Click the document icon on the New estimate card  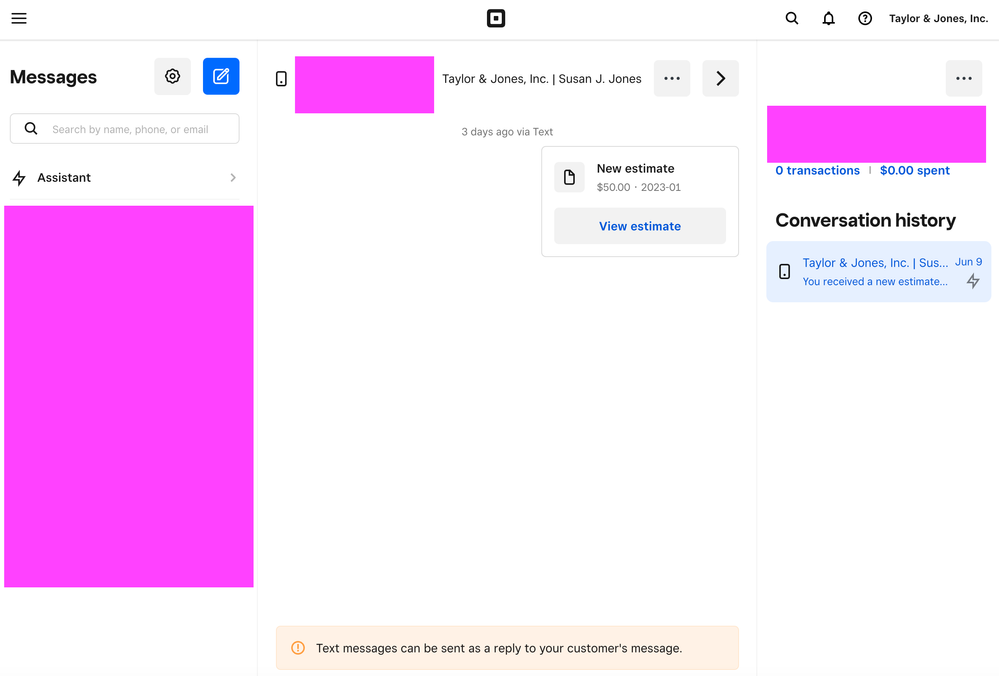[x=569, y=178]
